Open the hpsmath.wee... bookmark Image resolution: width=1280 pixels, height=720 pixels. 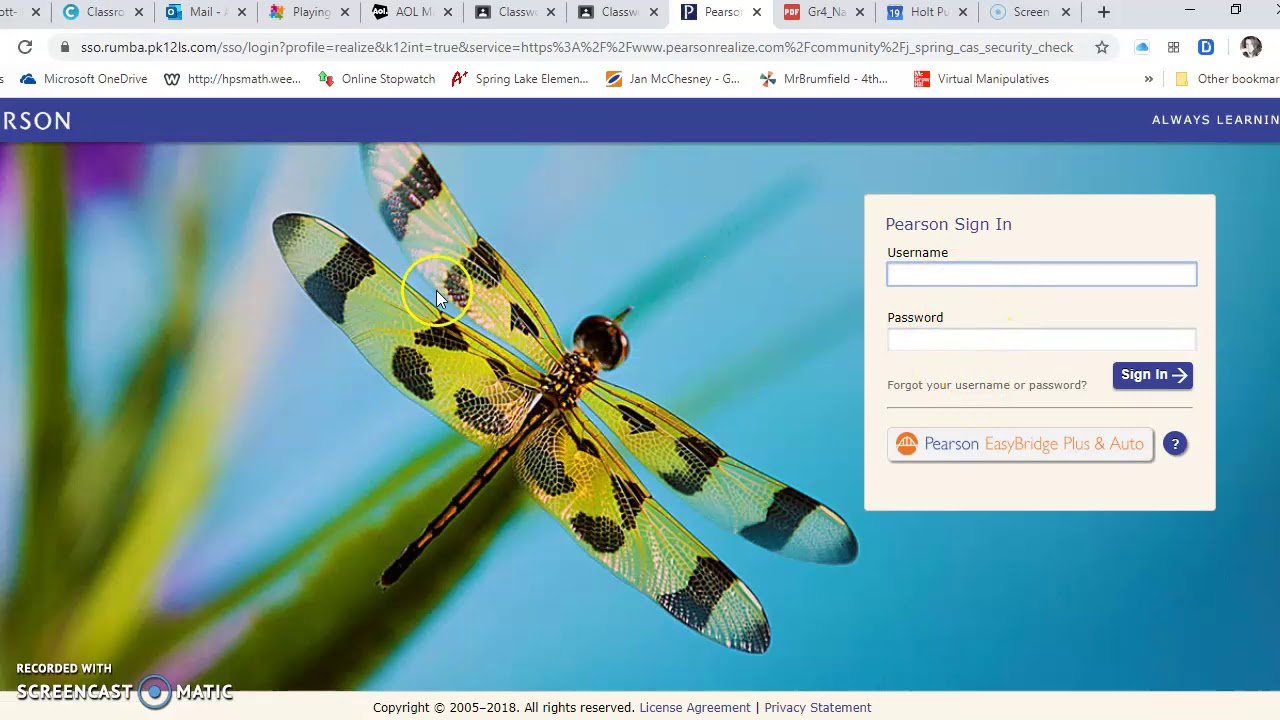pos(232,79)
